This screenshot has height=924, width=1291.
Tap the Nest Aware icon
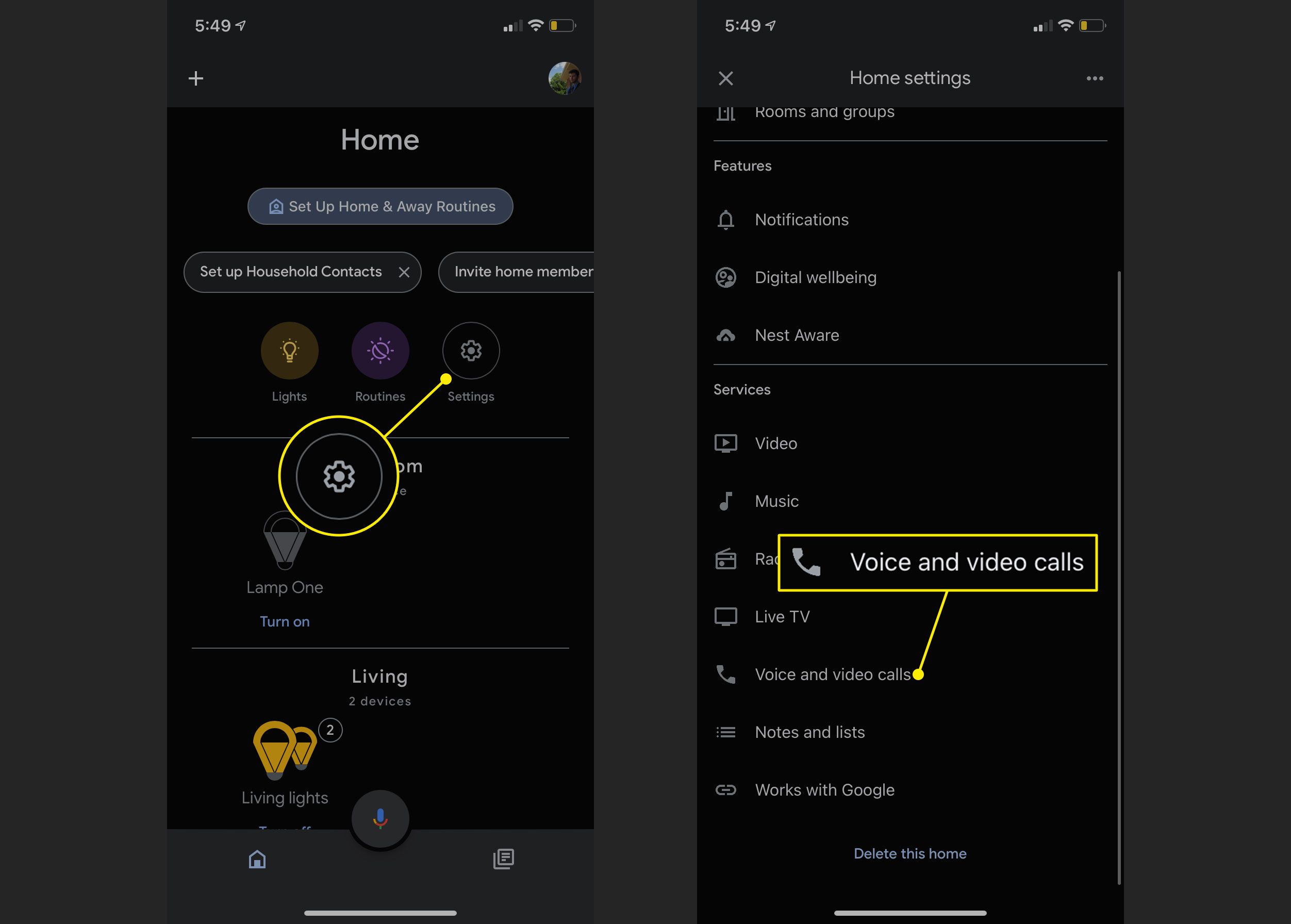[x=726, y=335]
